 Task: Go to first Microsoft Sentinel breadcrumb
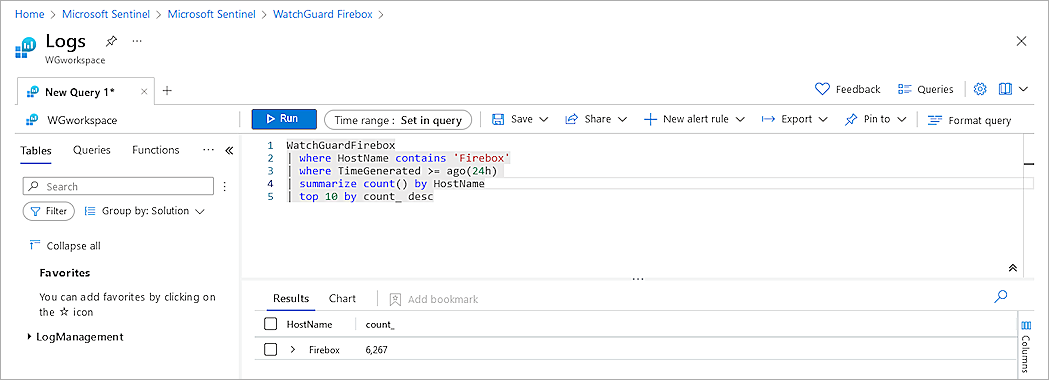click(x=106, y=13)
